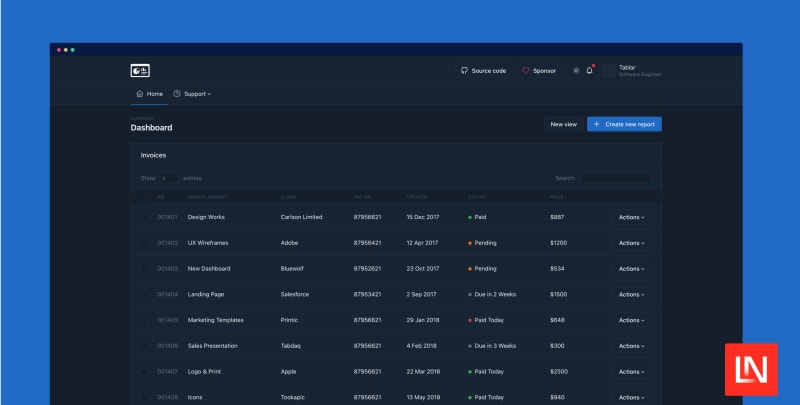Open the Source code GitHub link
Screen dimensions: 800x405
483,71
